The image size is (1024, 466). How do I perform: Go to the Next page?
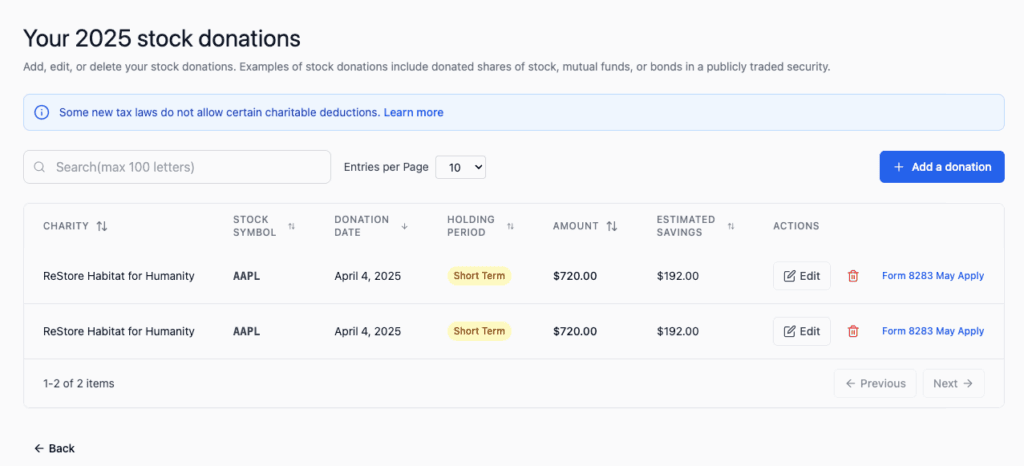[952, 383]
